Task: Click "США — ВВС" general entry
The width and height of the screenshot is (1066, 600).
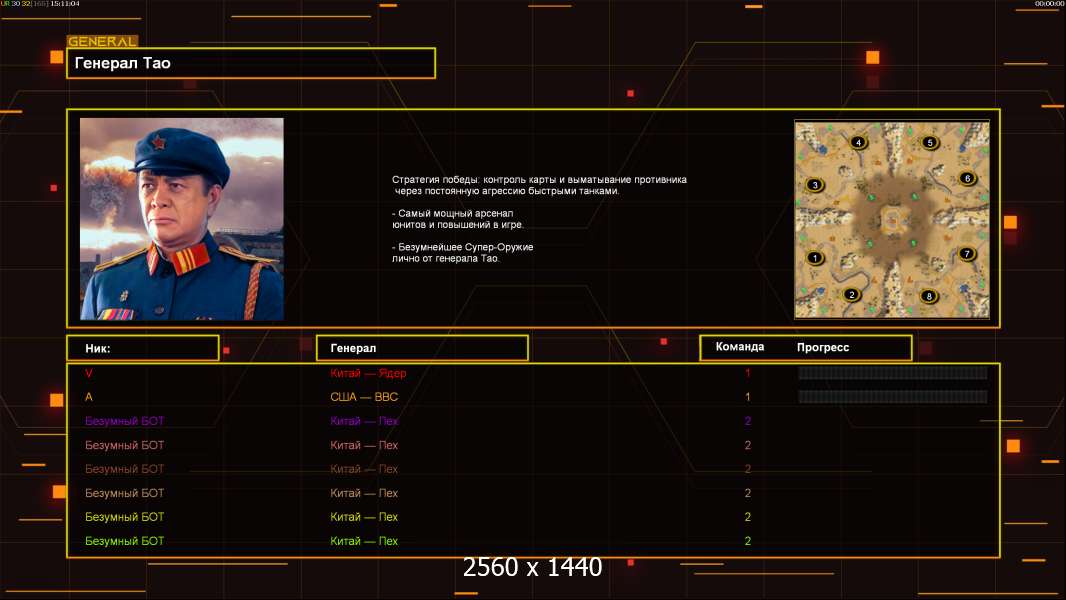Action: coord(364,397)
